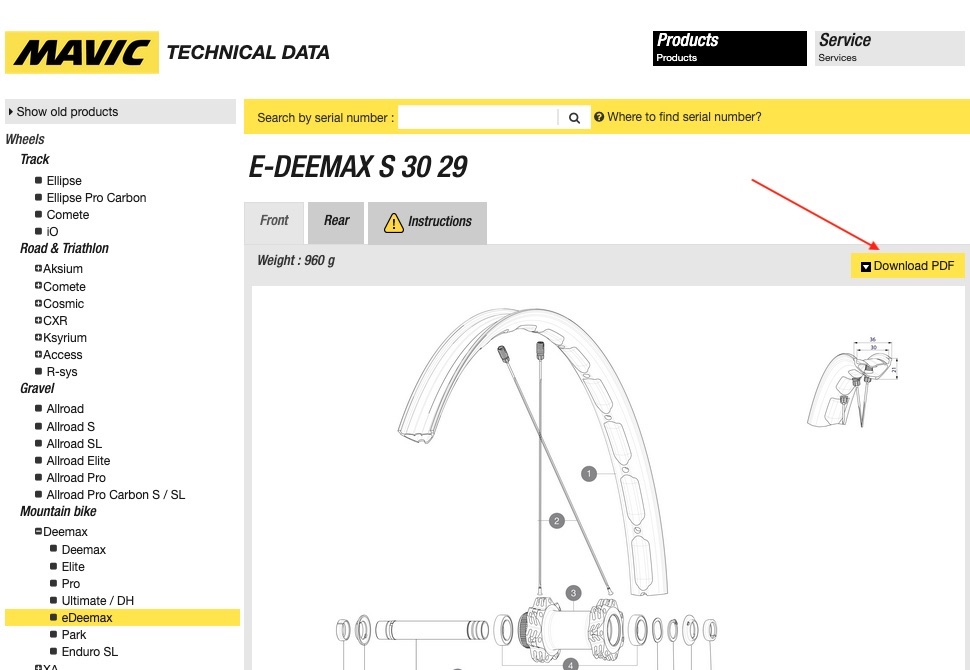Click part number 4 marker below hub

pyautogui.click(x=571, y=664)
